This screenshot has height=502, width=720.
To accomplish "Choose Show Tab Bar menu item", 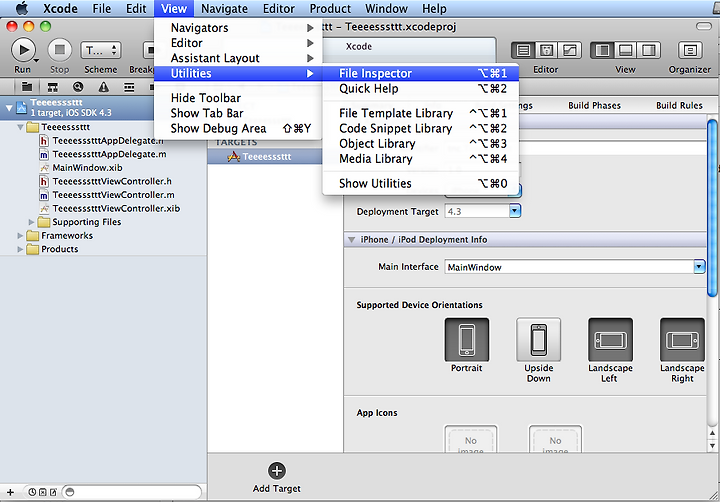I will point(238,113).
